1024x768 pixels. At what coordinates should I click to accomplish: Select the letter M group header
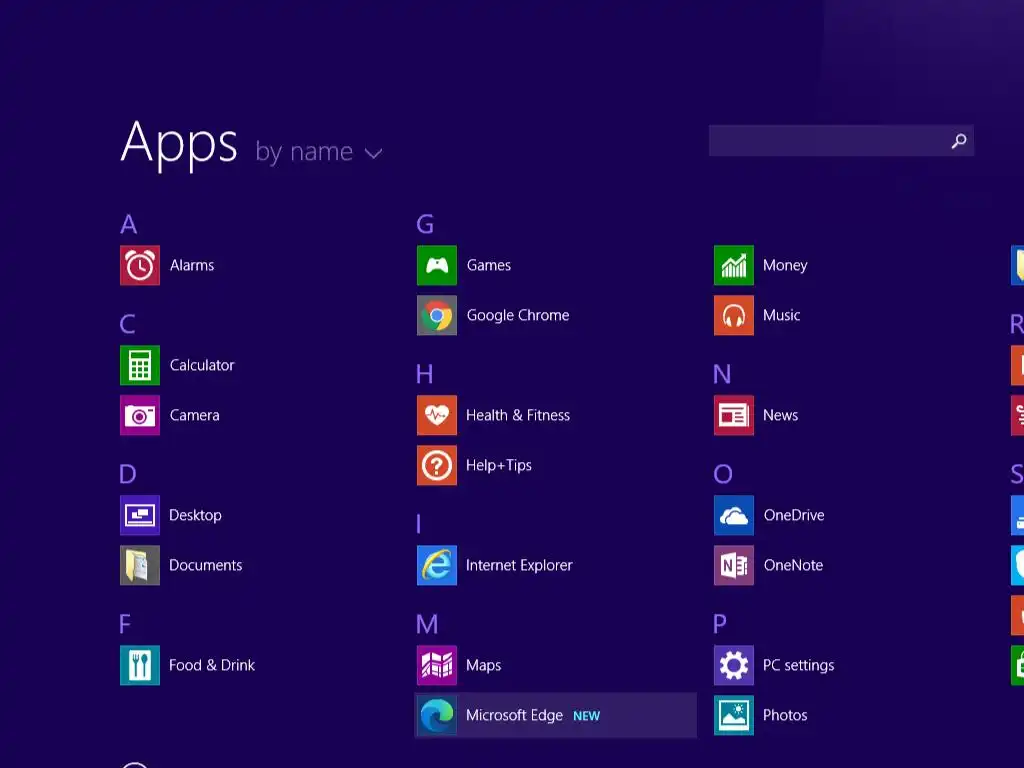[427, 624]
